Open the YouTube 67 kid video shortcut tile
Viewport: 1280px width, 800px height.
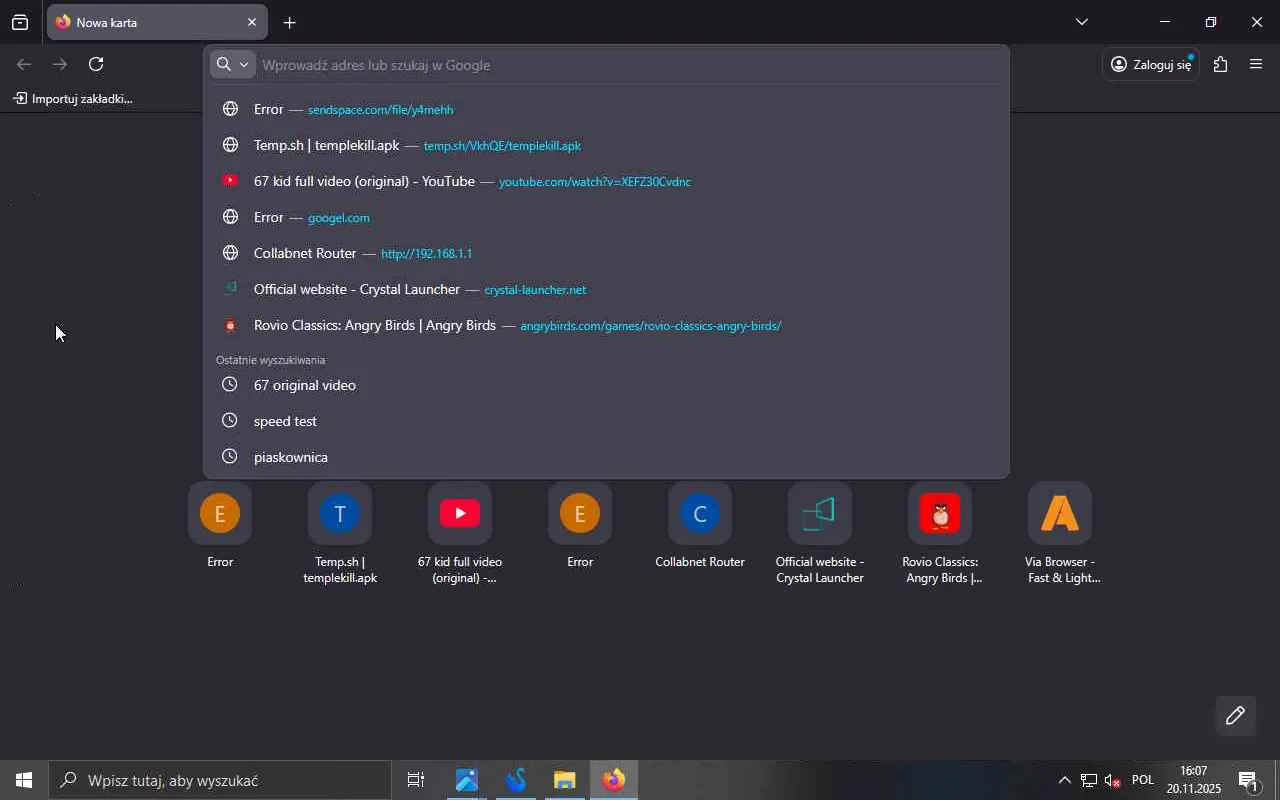[x=460, y=534]
